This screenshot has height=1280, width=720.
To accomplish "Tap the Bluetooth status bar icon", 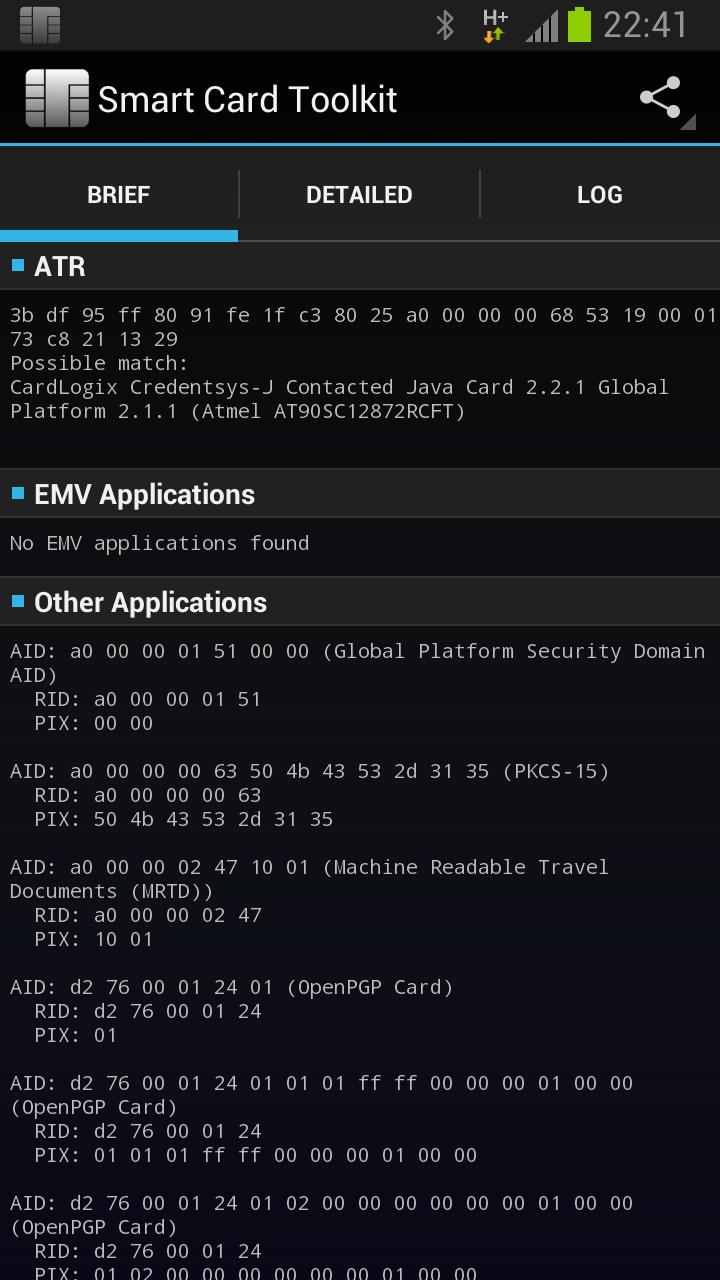I will pos(444,25).
